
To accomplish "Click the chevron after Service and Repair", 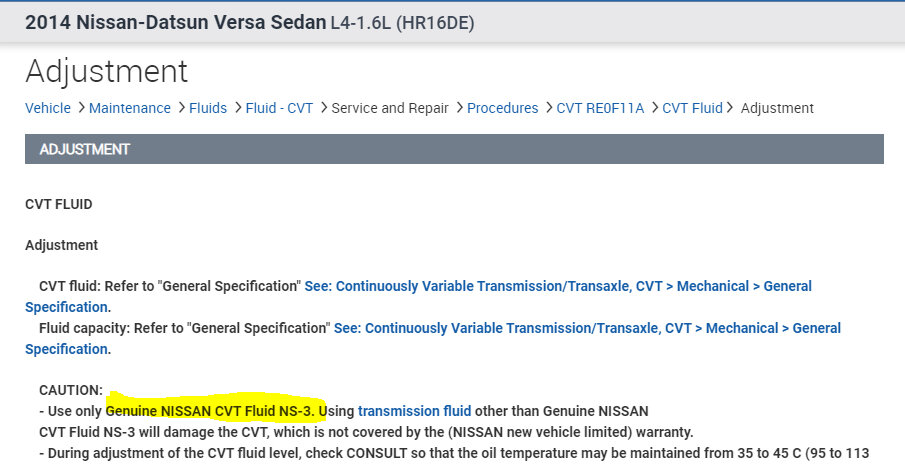I will click(458, 107).
